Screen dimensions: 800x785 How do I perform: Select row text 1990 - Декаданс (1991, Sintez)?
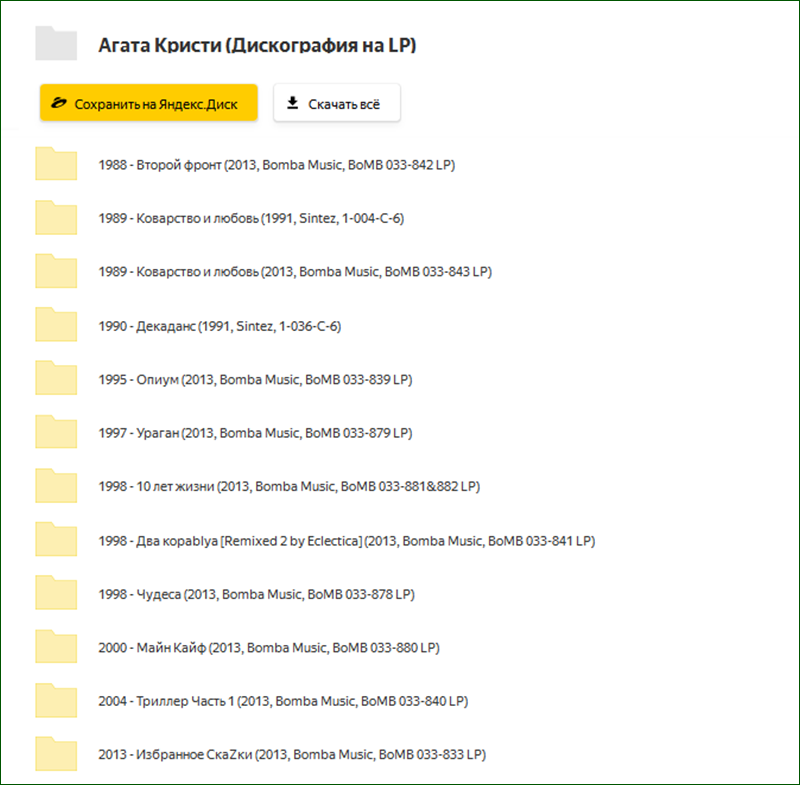tap(220, 326)
